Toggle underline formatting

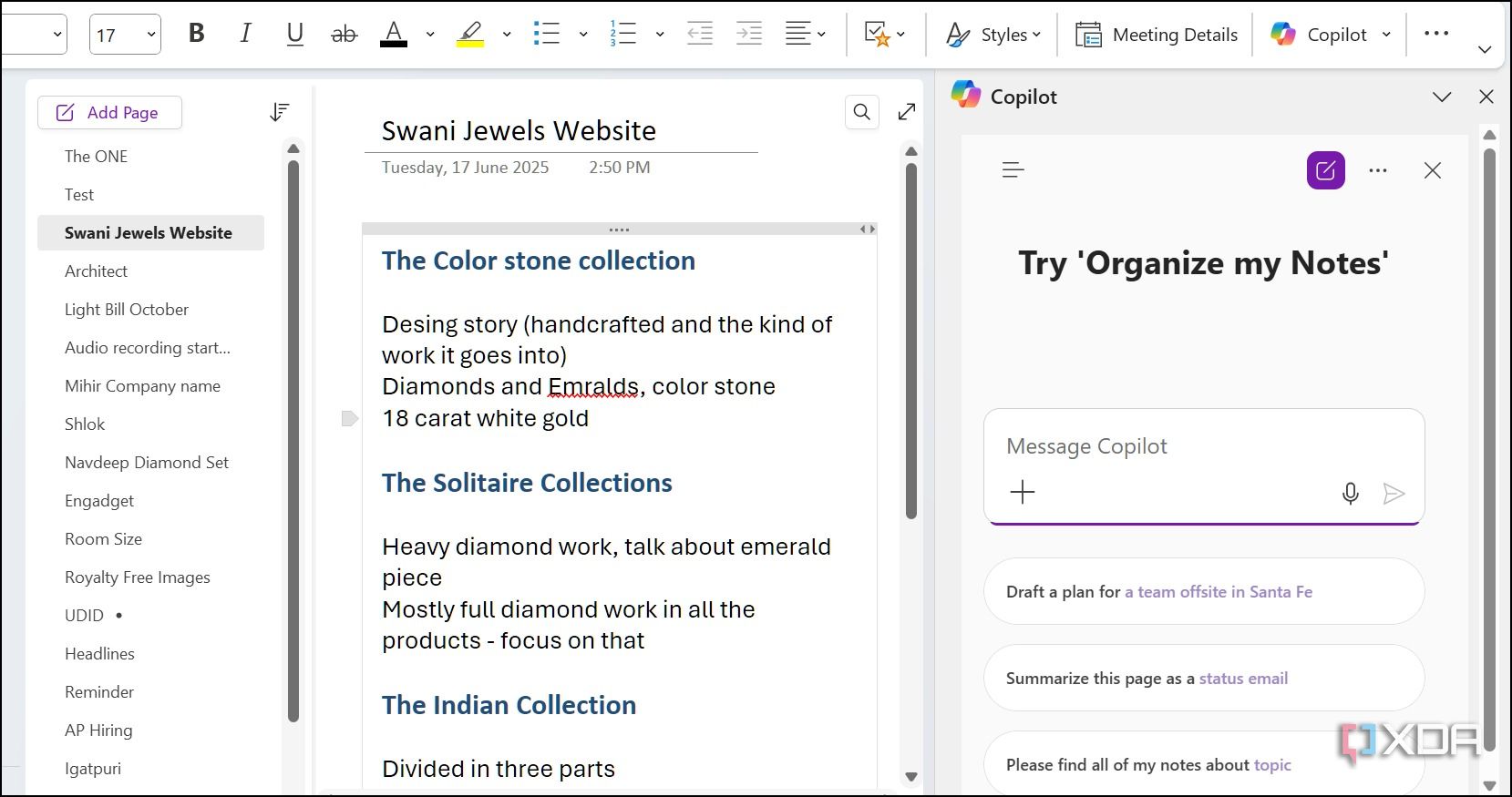click(x=294, y=34)
